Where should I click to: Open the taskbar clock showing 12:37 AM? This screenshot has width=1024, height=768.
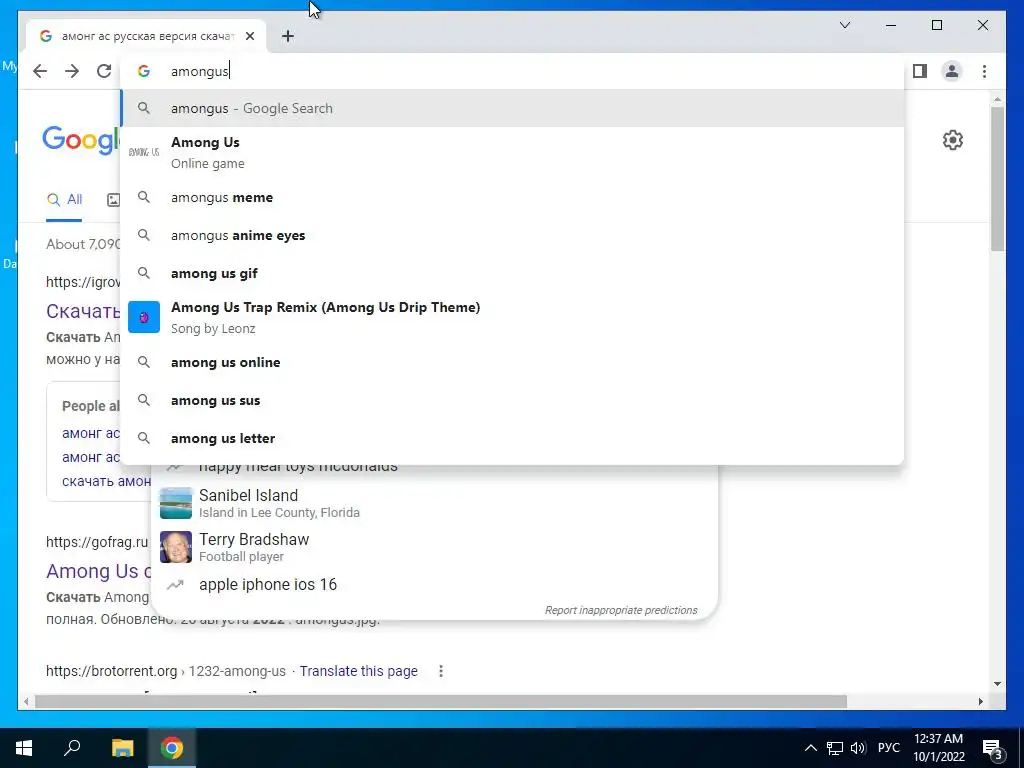tap(938, 748)
